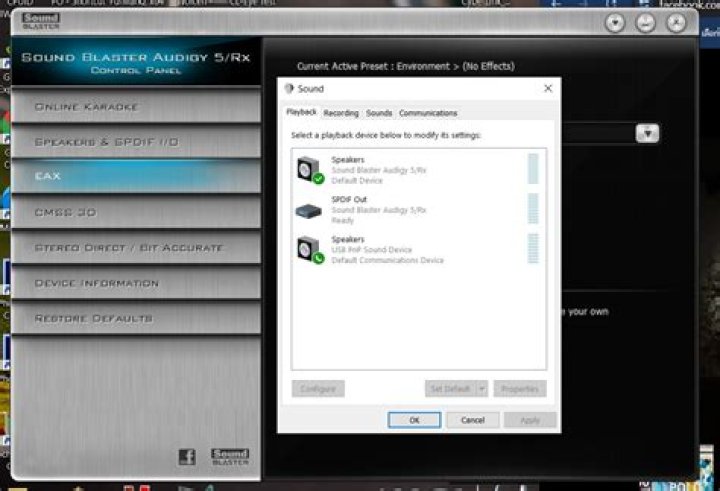Click the Set Default button
The image size is (720, 491).
pyautogui.click(x=450, y=389)
